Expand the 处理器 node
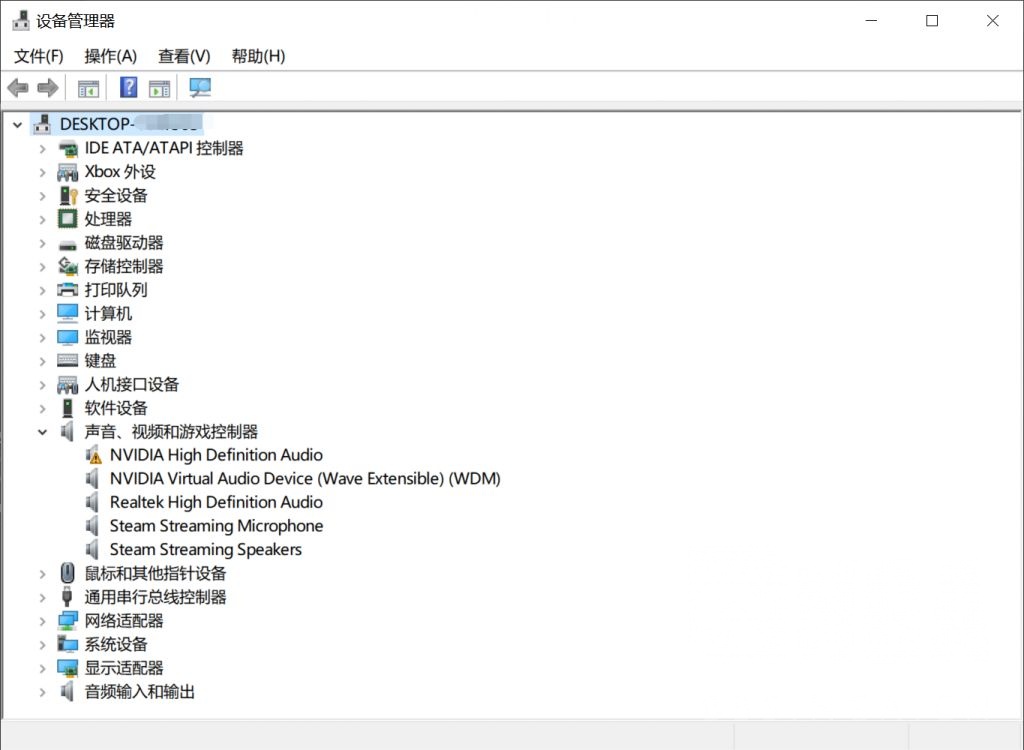 [x=42, y=218]
